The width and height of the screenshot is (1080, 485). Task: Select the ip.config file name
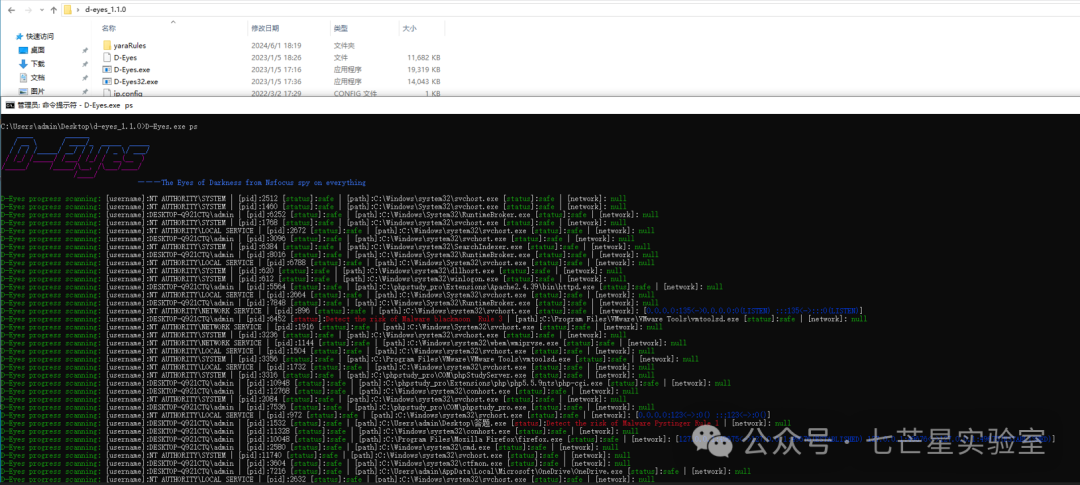(128, 93)
